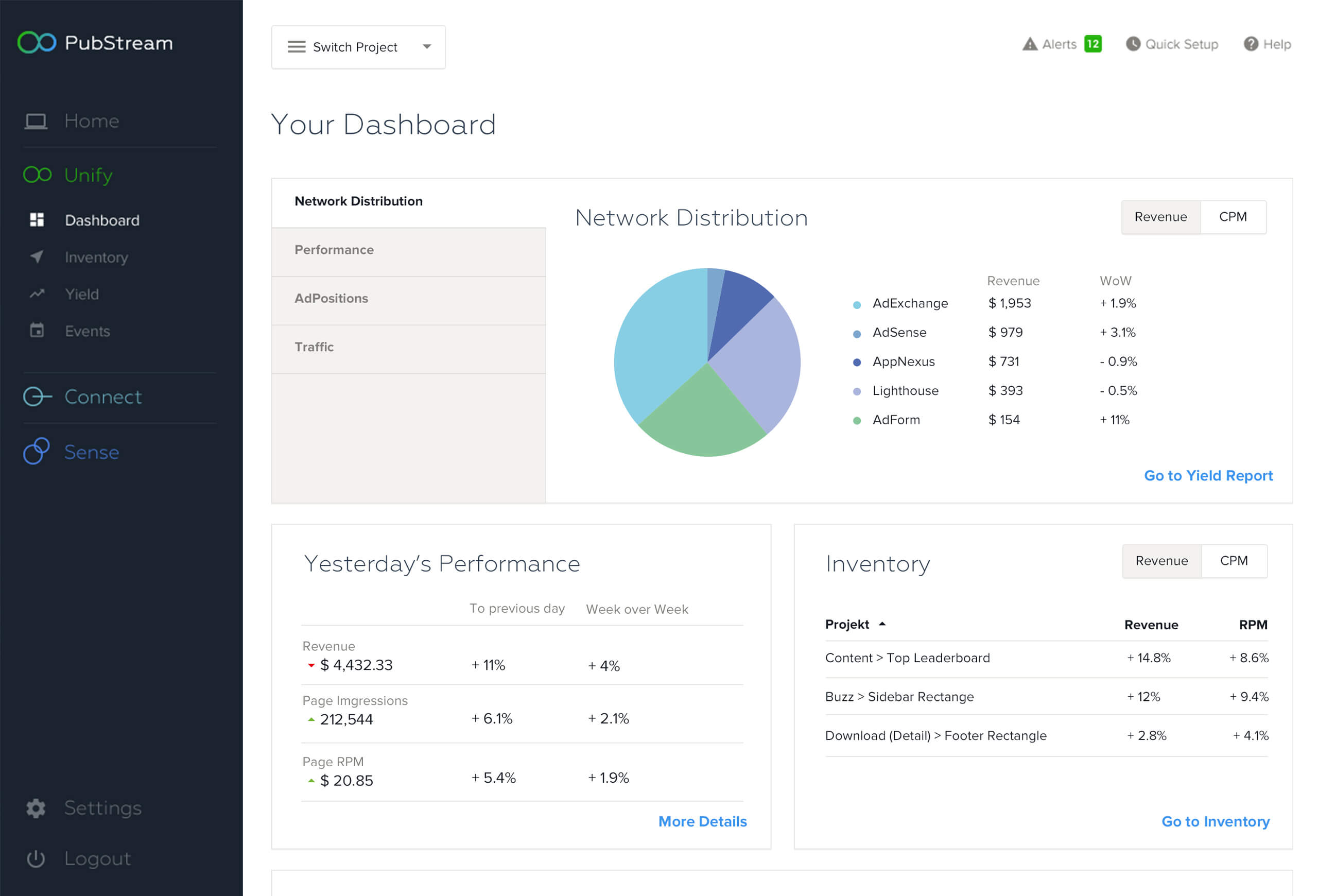
Task: Click the Revenue column header in Inventory
Action: (1151, 624)
